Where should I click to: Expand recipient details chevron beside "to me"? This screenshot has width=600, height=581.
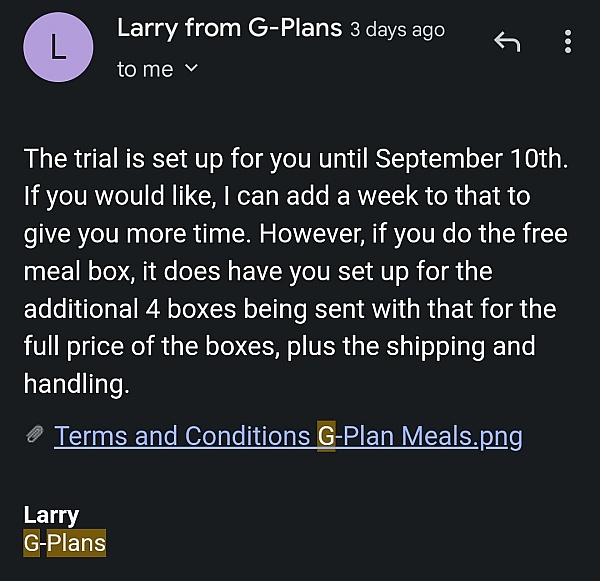click(x=192, y=69)
